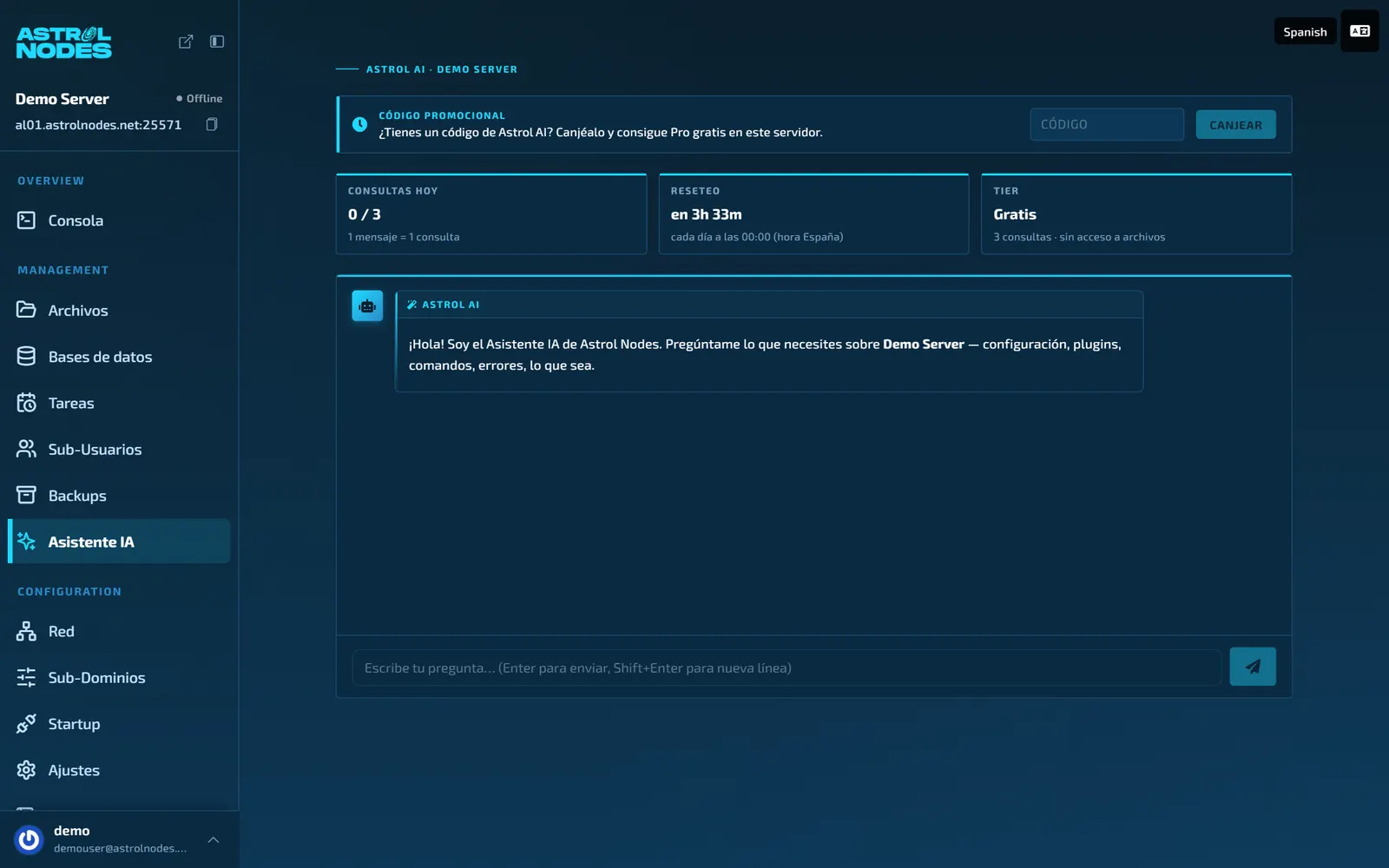Viewport: 1389px width, 868px height.
Task: Open the Consola page
Action: 119,220
